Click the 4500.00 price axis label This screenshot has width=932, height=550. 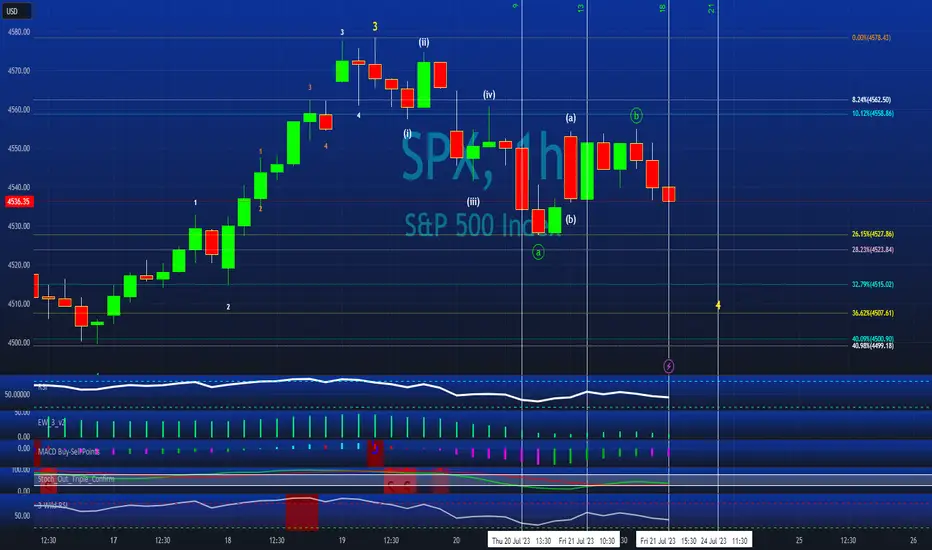tap(18, 342)
